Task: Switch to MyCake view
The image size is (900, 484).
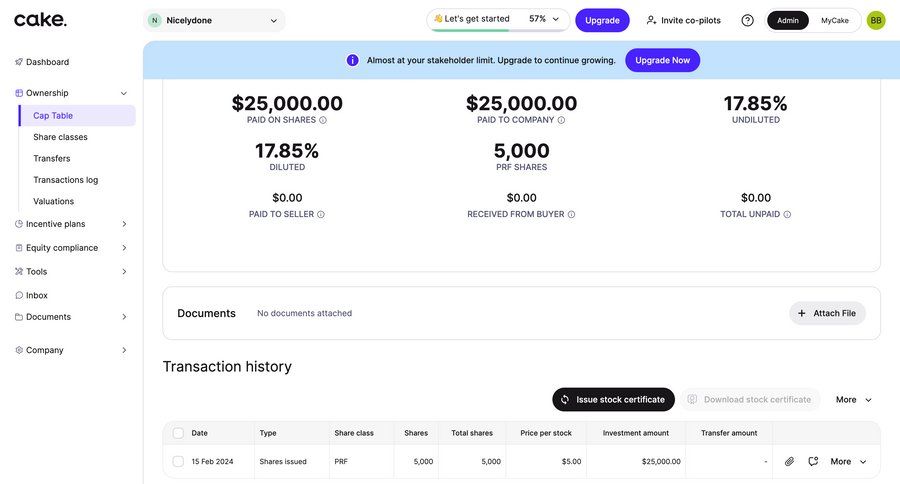Action: pyautogui.click(x=834, y=20)
